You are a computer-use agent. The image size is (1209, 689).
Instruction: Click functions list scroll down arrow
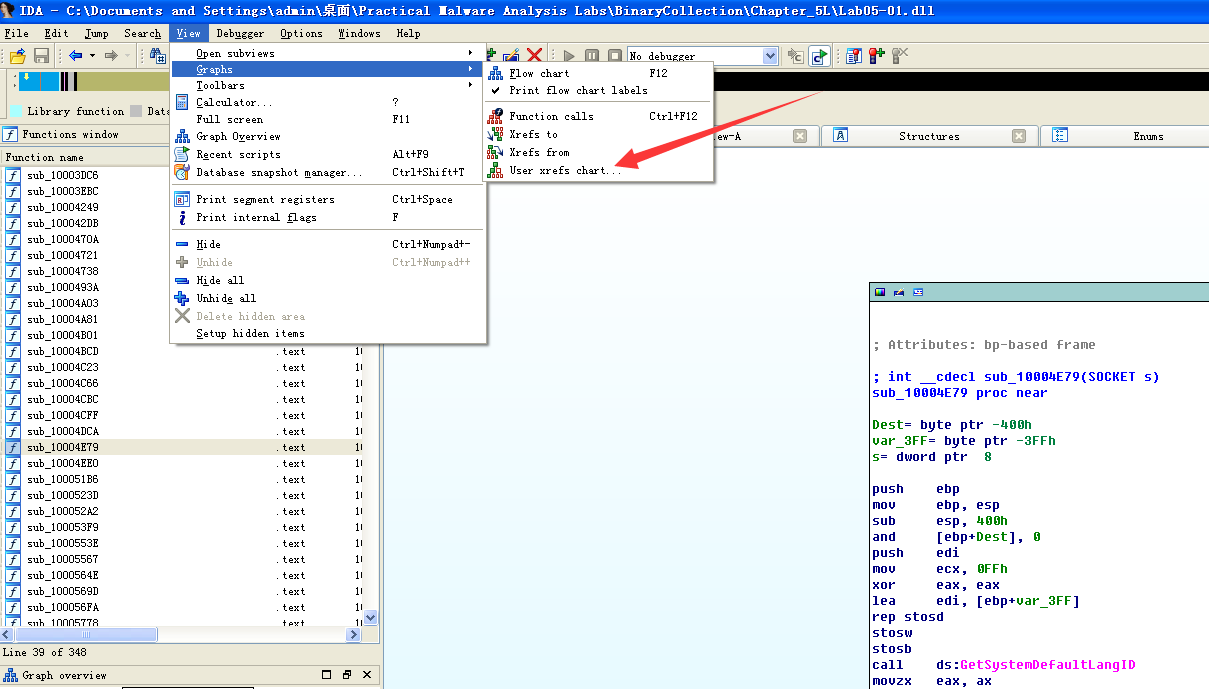click(x=371, y=618)
